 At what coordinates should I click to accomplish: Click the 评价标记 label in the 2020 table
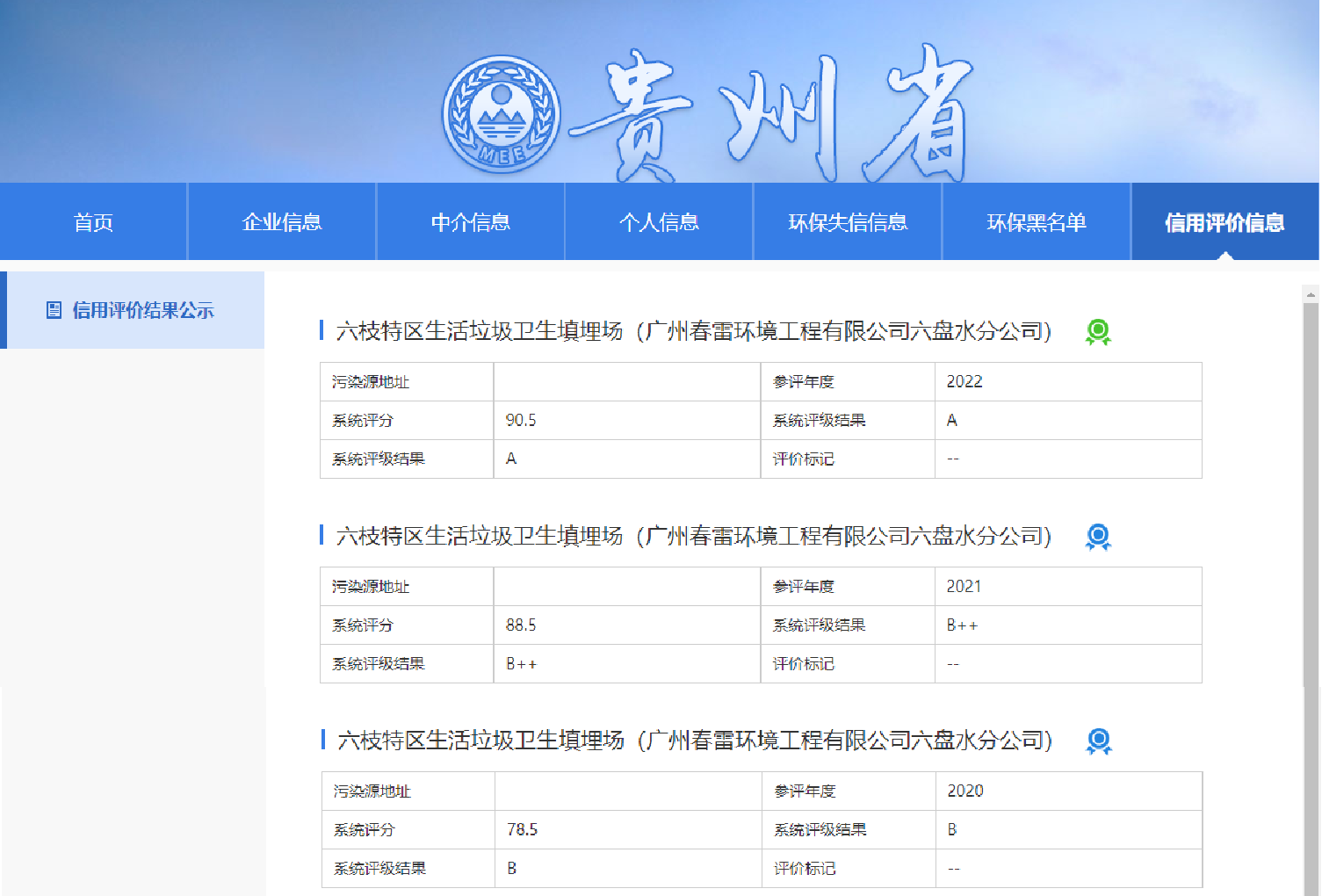click(805, 868)
